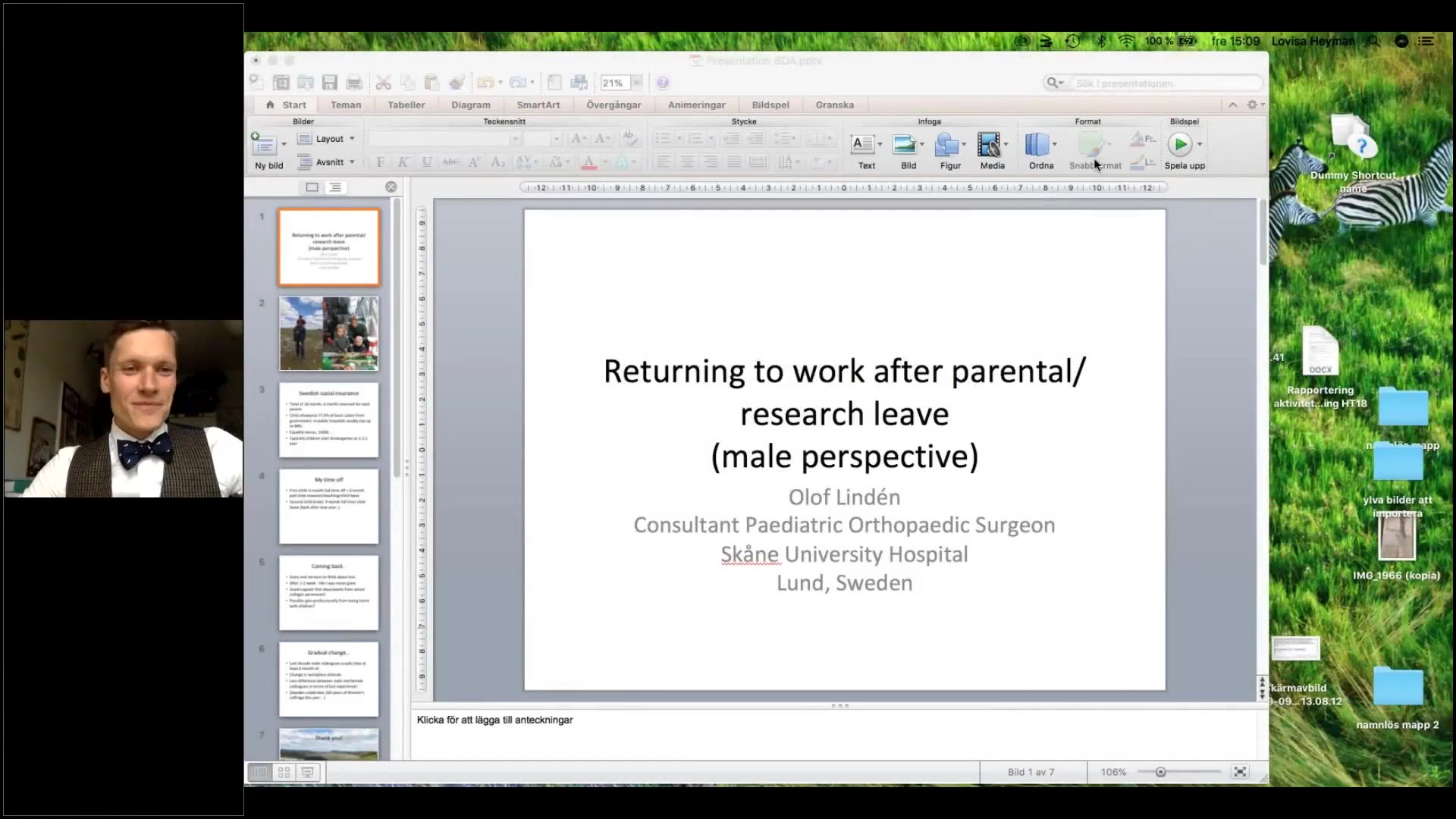Switch to outline view in slide pane

coord(335,187)
